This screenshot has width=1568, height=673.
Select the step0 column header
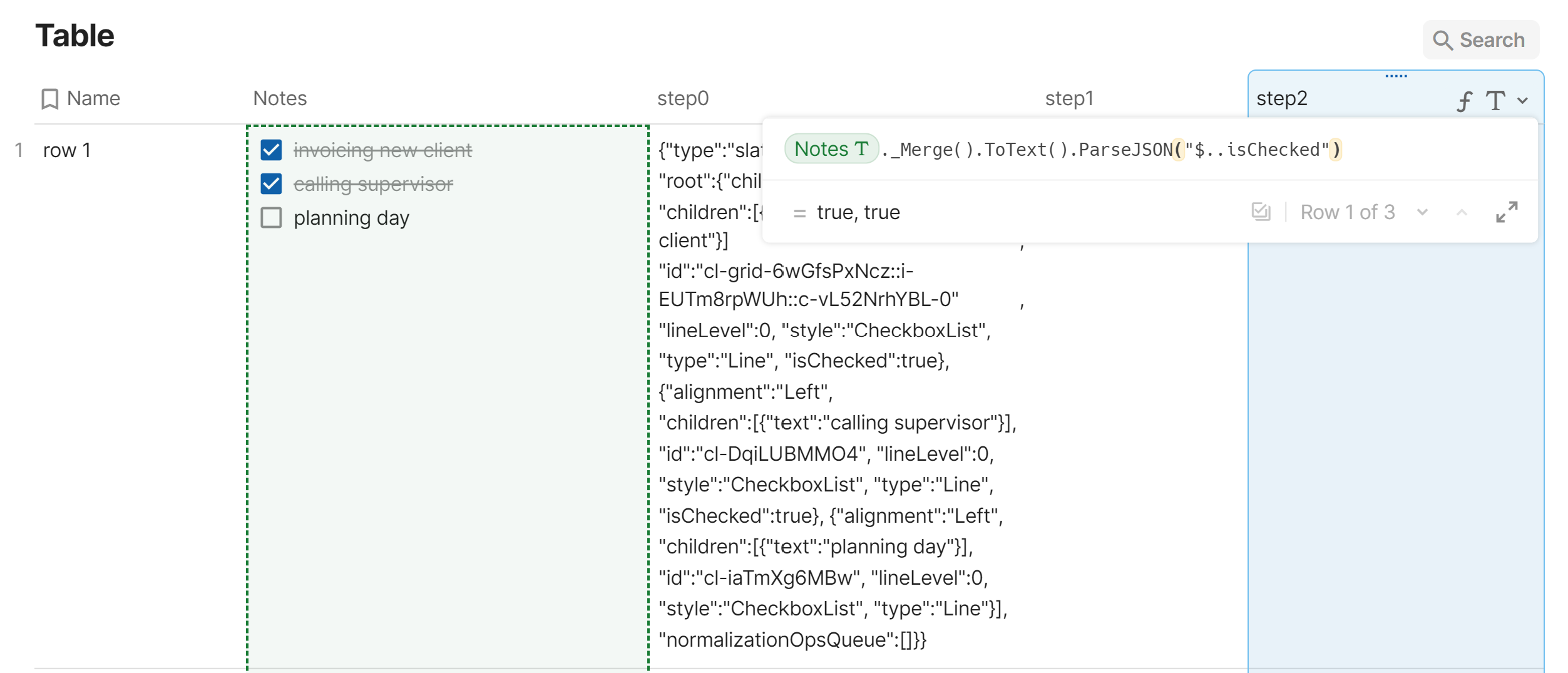[683, 99]
